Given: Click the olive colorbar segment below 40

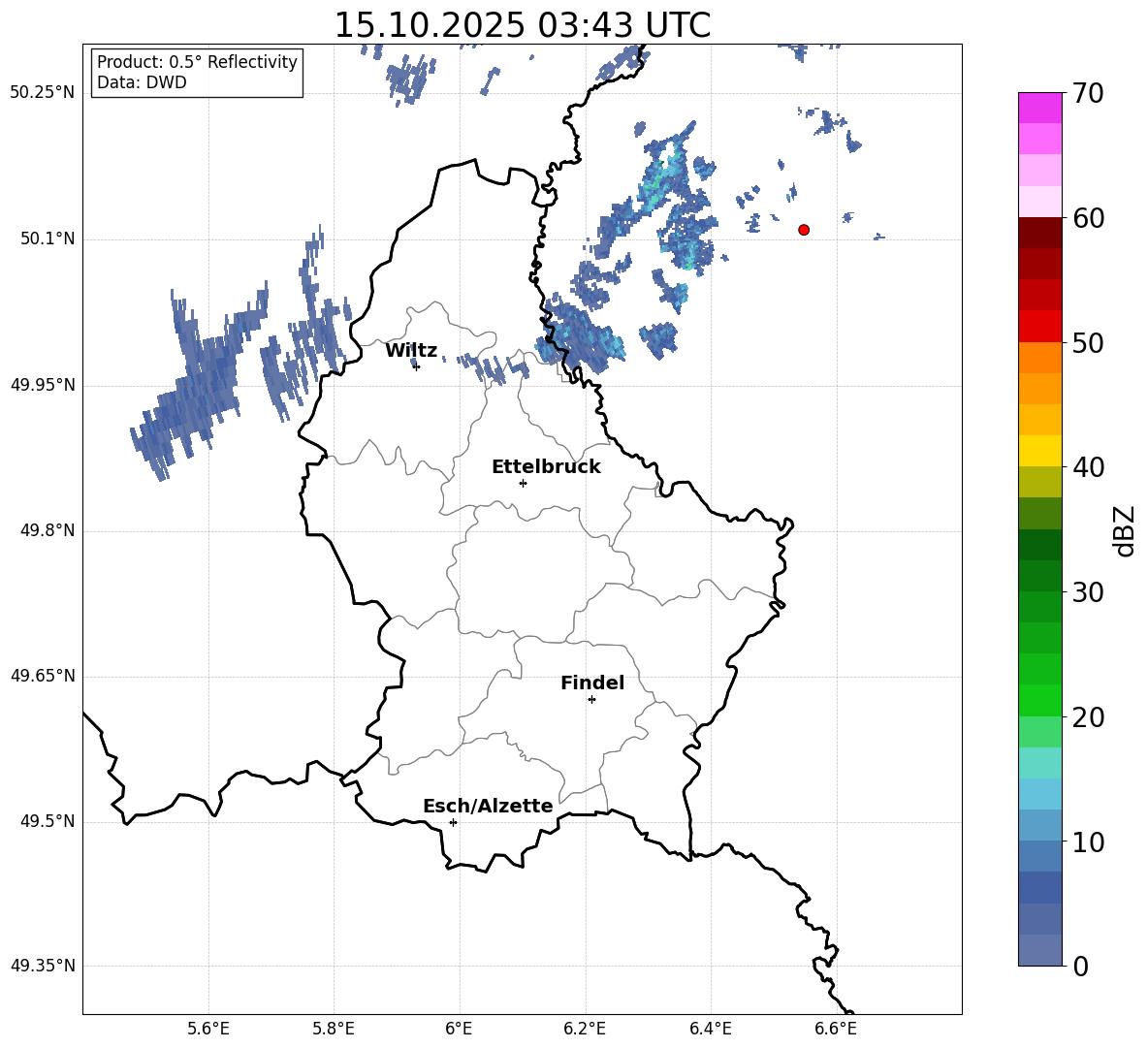Looking at the screenshot, I should point(1040,482).
